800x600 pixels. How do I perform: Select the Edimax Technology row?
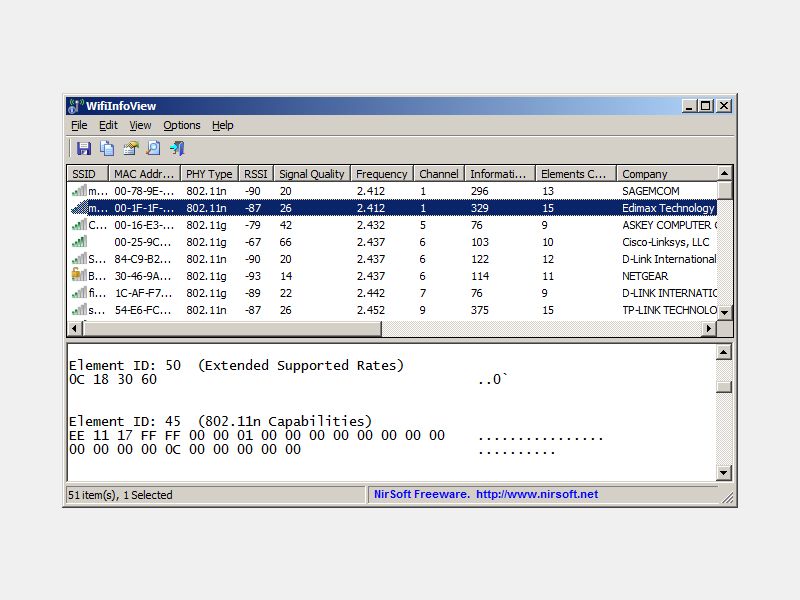pyautogui.click(x=392, y=208)
